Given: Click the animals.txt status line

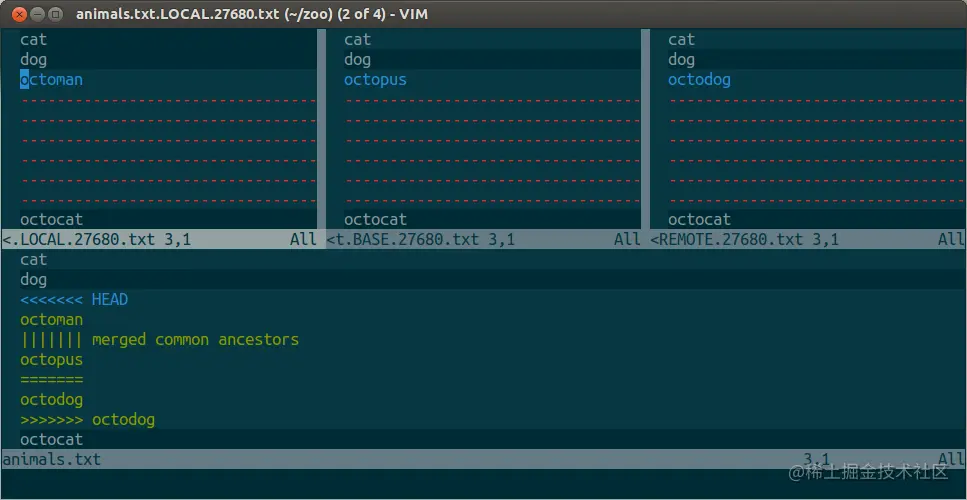Looking at the screenshot, I should pos(484,459).
